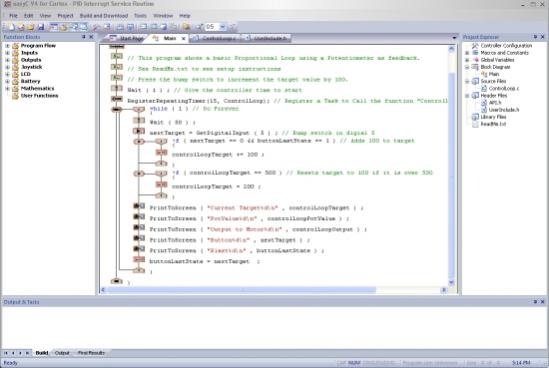Viewport: 549px width, 368px height.
Task: Select the Output tab at bottom
Action: tap(62, 353)
